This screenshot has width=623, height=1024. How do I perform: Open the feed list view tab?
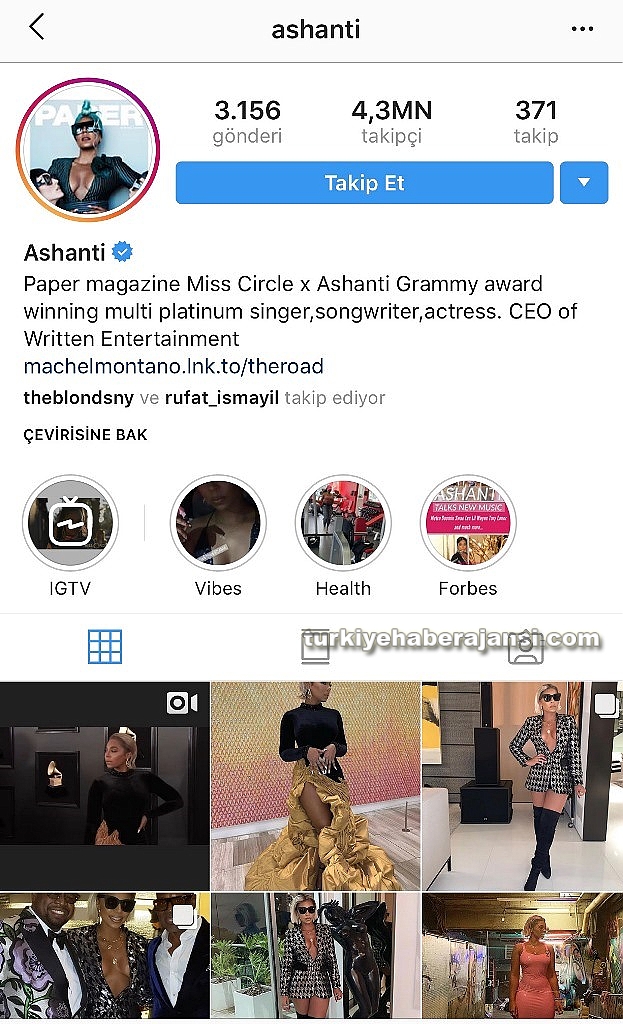coord(315,647)
